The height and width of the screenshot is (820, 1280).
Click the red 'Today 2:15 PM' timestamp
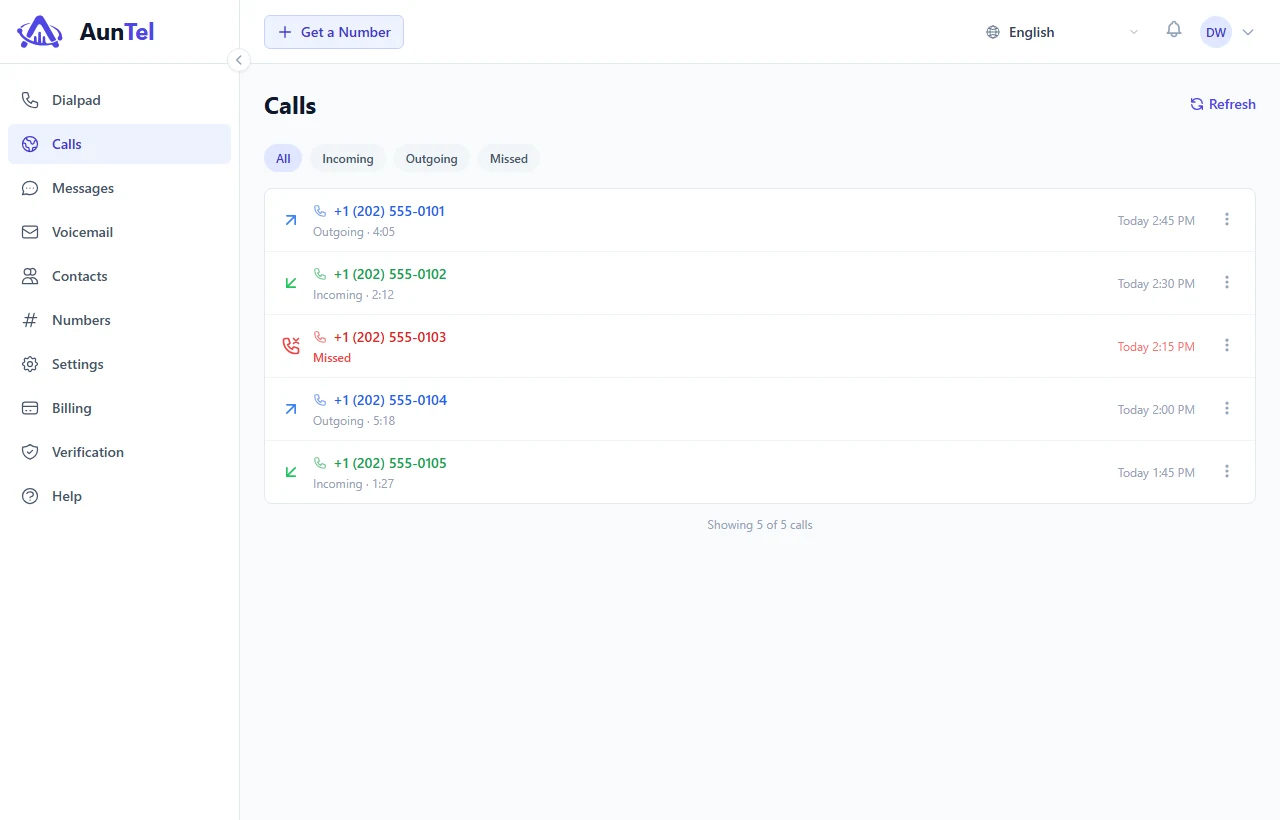[1156, 347]
